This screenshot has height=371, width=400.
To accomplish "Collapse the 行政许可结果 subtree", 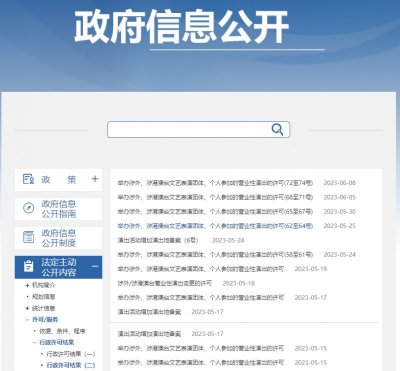I will 35,342.
